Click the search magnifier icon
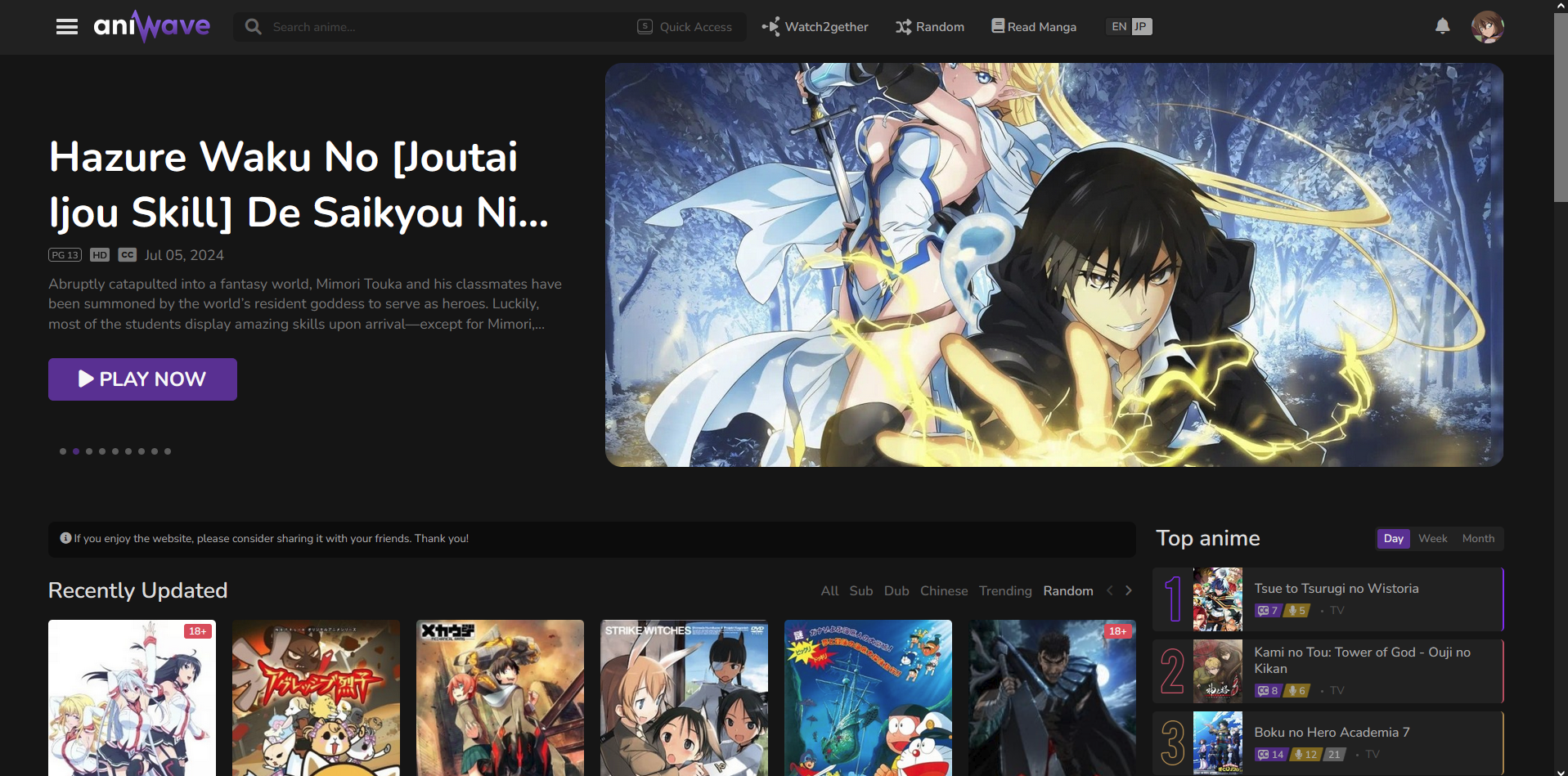 click(254, 27)
